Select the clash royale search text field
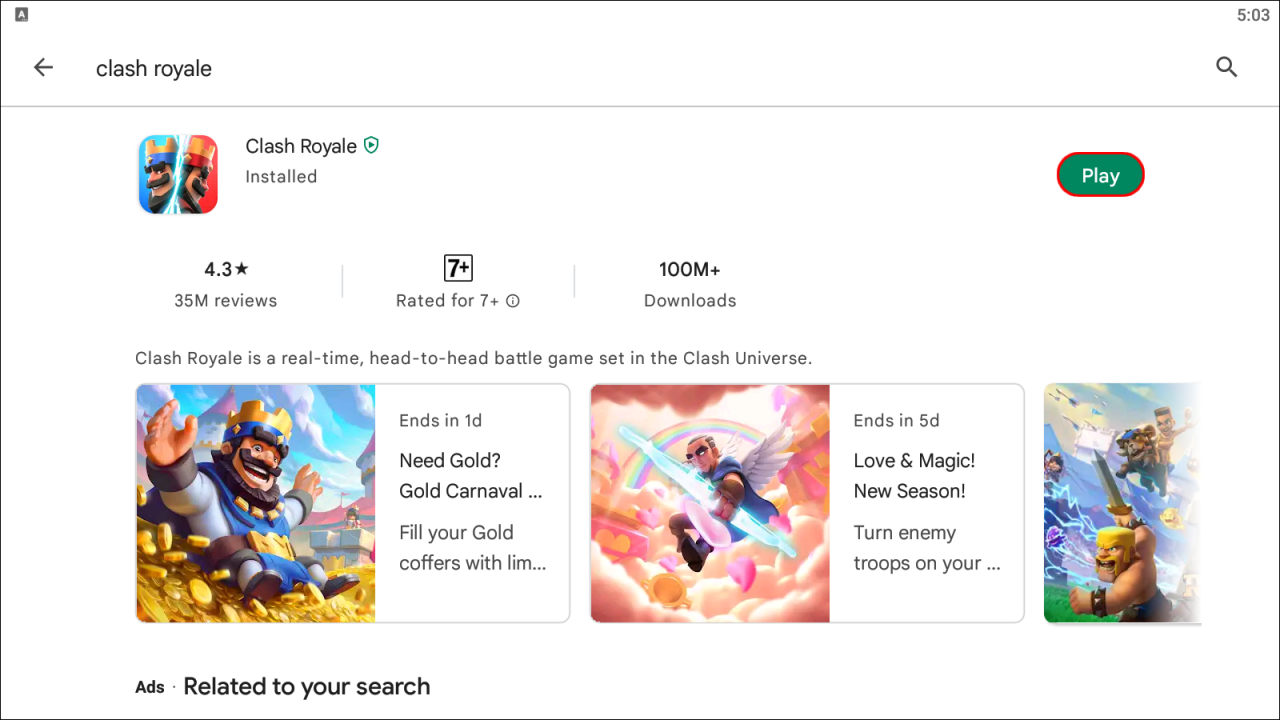 [x=153, y=68]
